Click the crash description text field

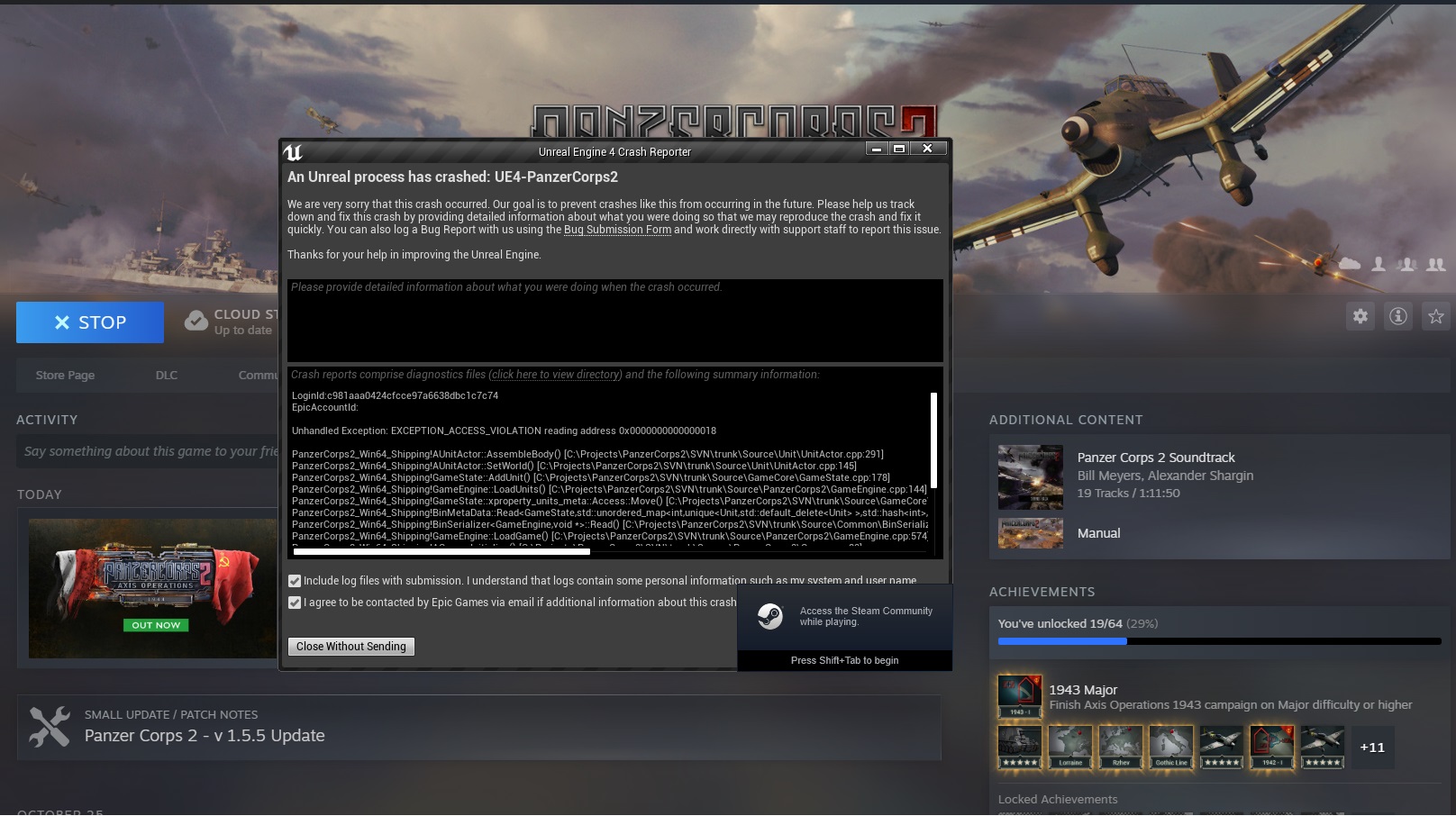614,322
